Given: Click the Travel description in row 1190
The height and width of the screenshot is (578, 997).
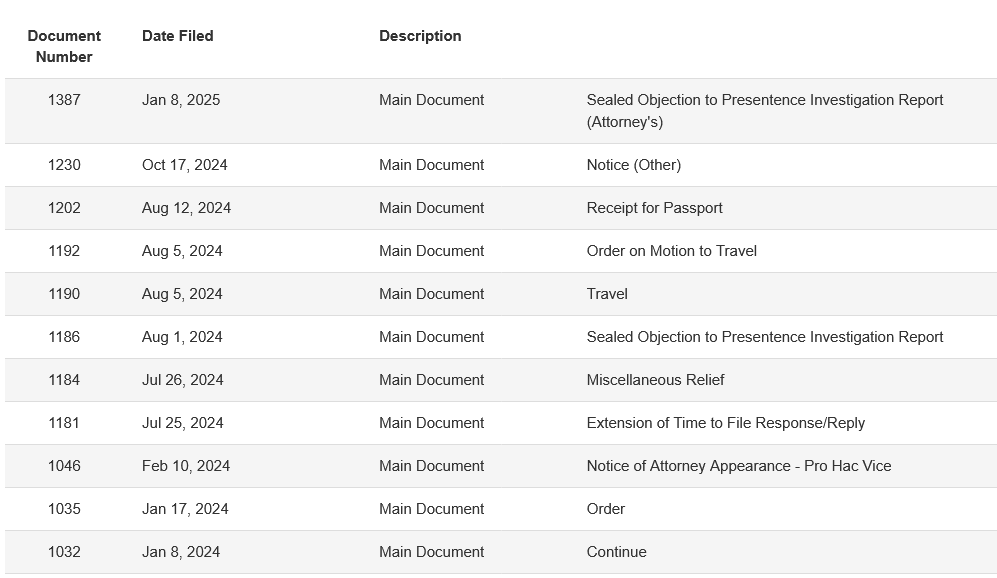Looking at the screenshot, I should coord(607,294).
